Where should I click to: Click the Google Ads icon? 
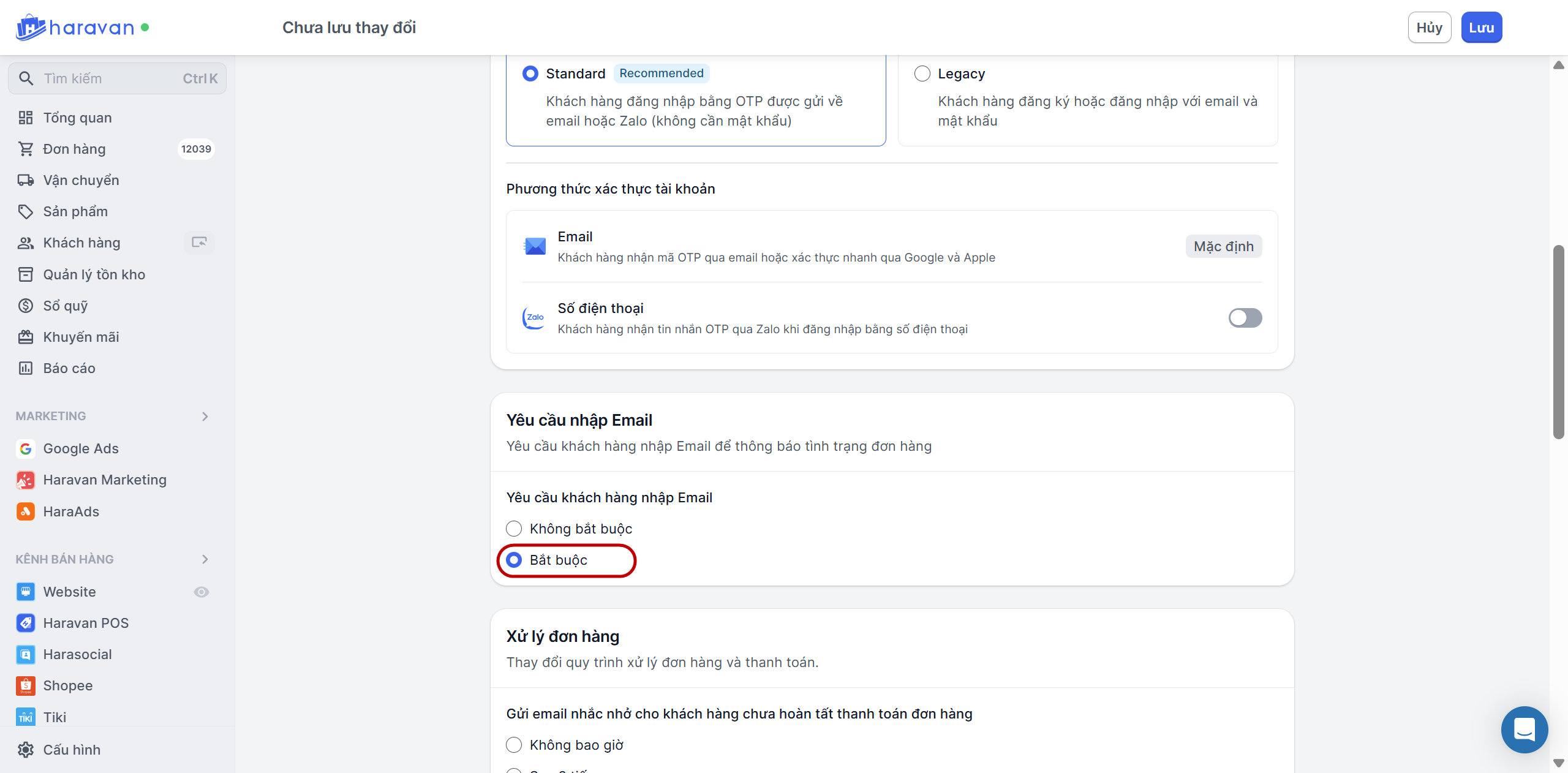click(x=26, y=449)
